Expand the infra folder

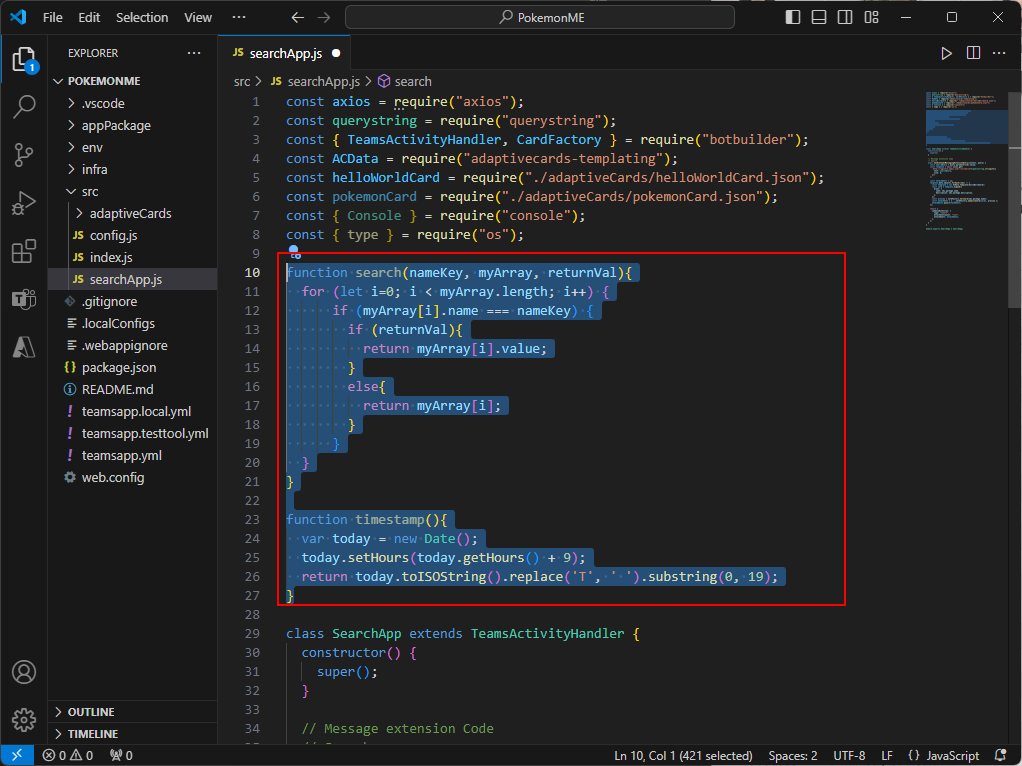tap(133, 169)
